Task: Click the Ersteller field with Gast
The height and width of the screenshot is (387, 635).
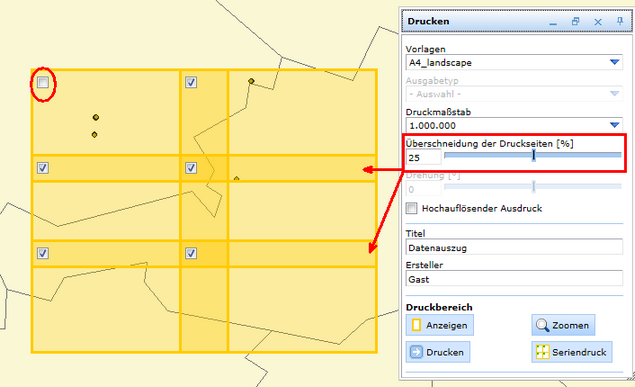Action: tap(514, 279)
